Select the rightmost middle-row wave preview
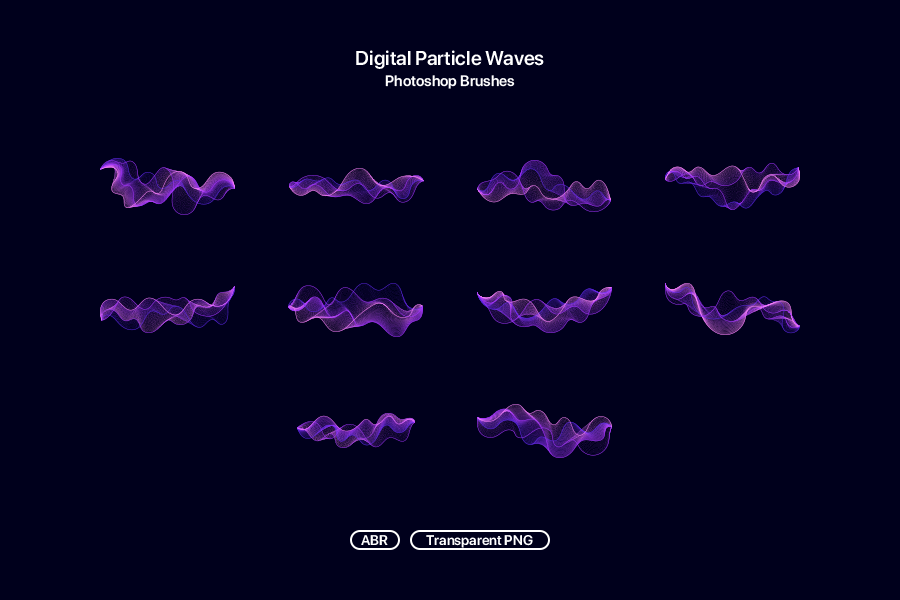The width and height of the screenshot is (900, 600). click(732, 308)
